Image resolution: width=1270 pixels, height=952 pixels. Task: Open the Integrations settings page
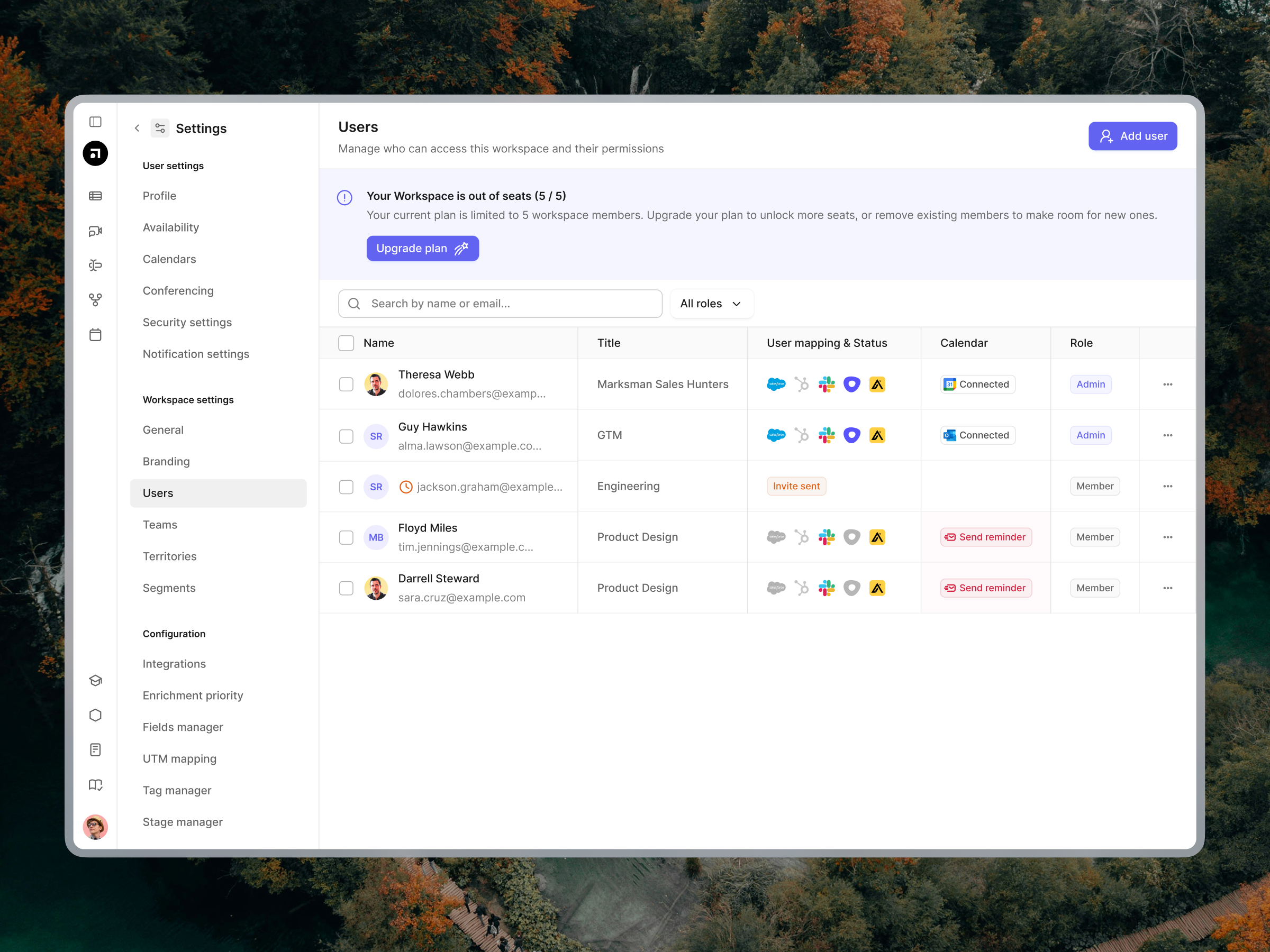174,663
